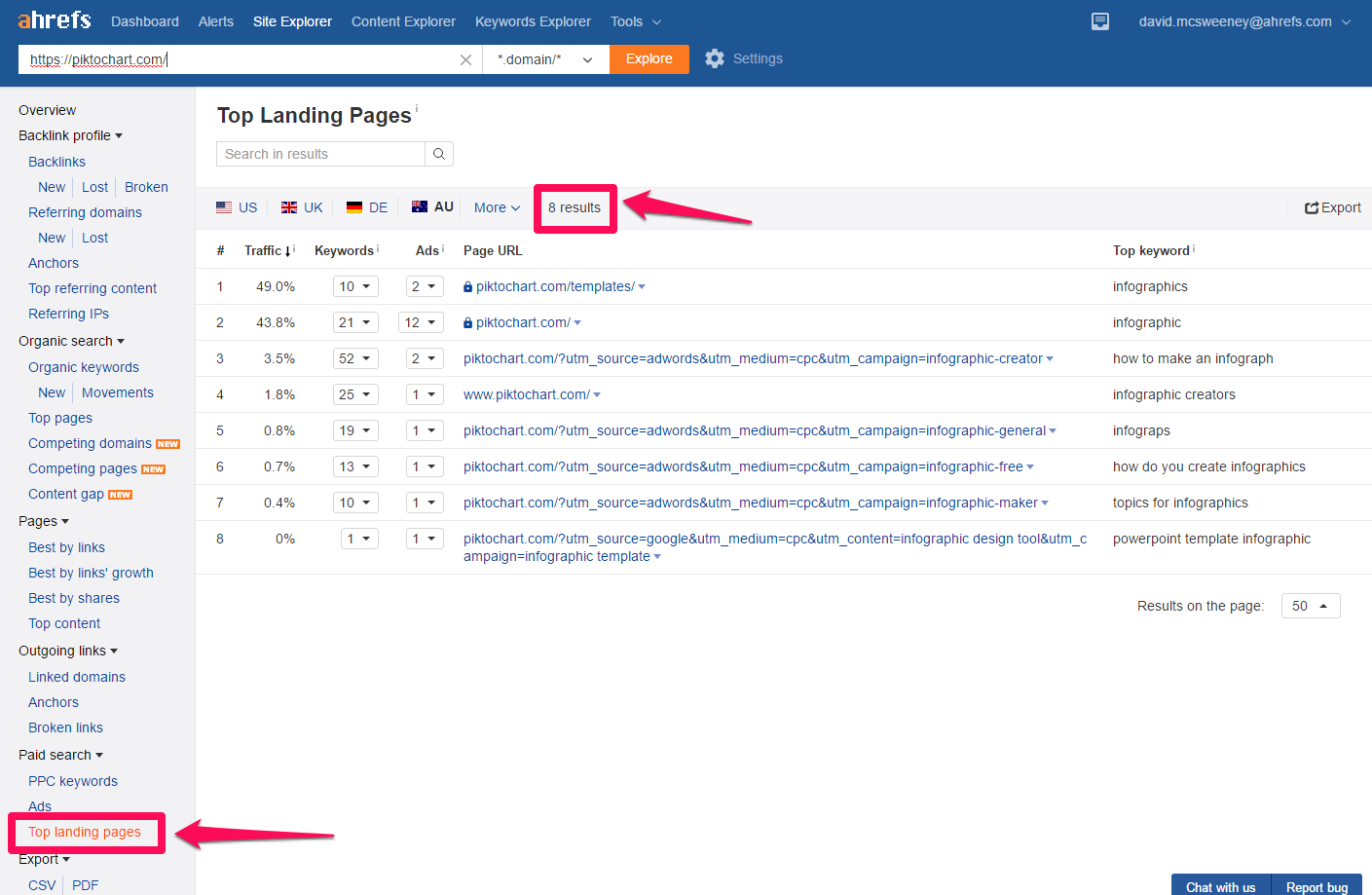This screenshot has width=1372, height=895.
Task: Open Referring domains link
Action: tap(85, 212)
